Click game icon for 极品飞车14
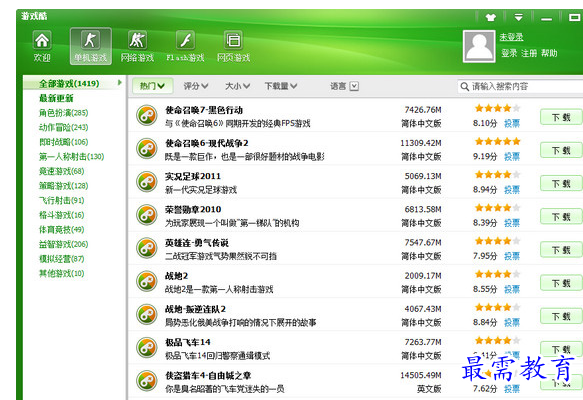The height and width of the screenshot is (400, 583). pos(146,348)
